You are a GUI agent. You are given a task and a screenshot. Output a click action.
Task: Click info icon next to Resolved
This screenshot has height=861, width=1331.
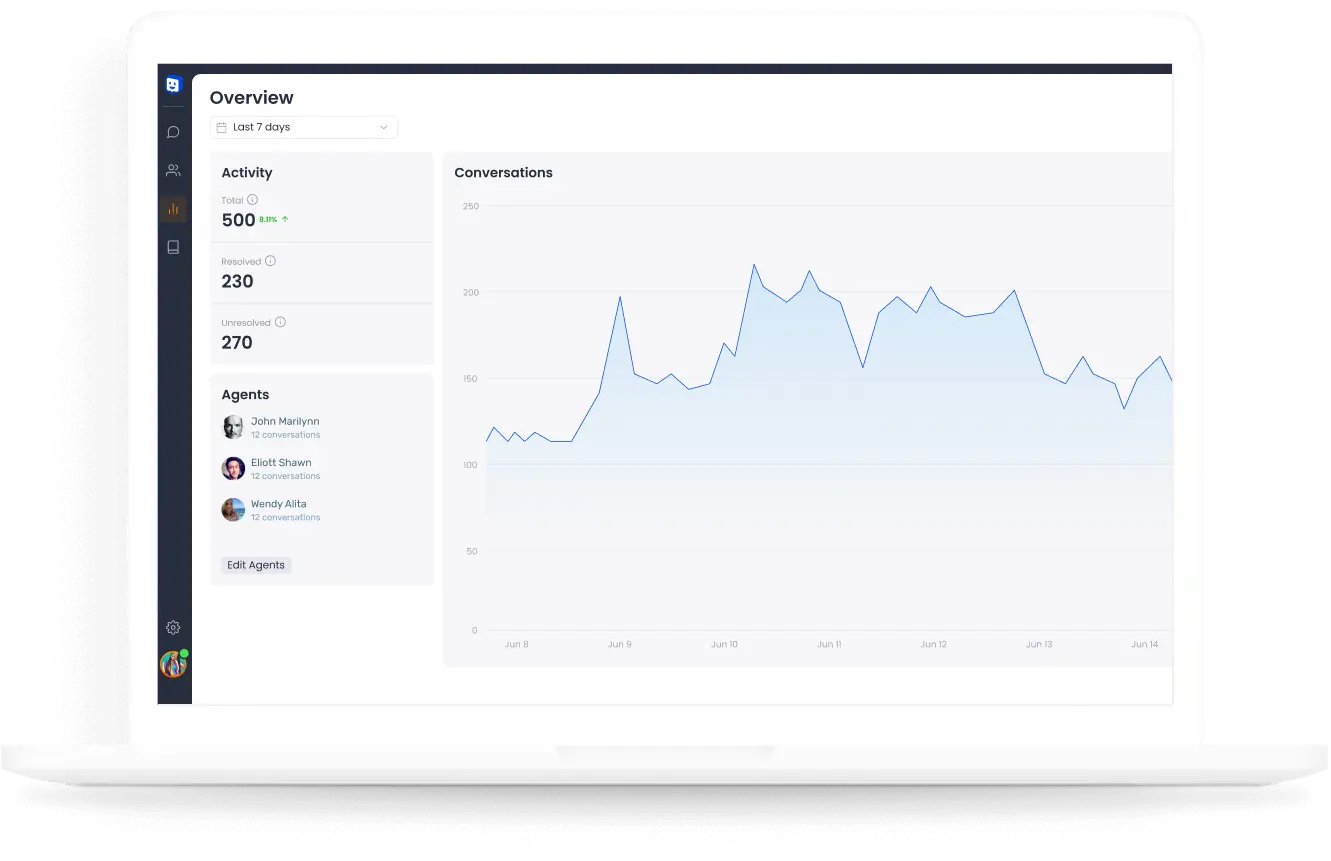(x=270, y=261)
